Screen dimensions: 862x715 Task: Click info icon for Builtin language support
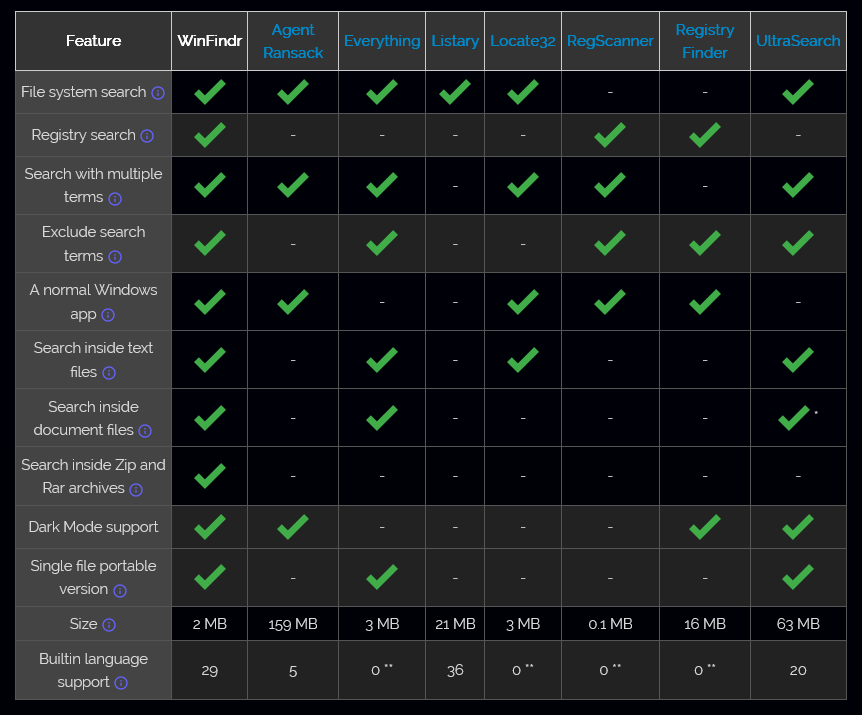click(121, 683)
